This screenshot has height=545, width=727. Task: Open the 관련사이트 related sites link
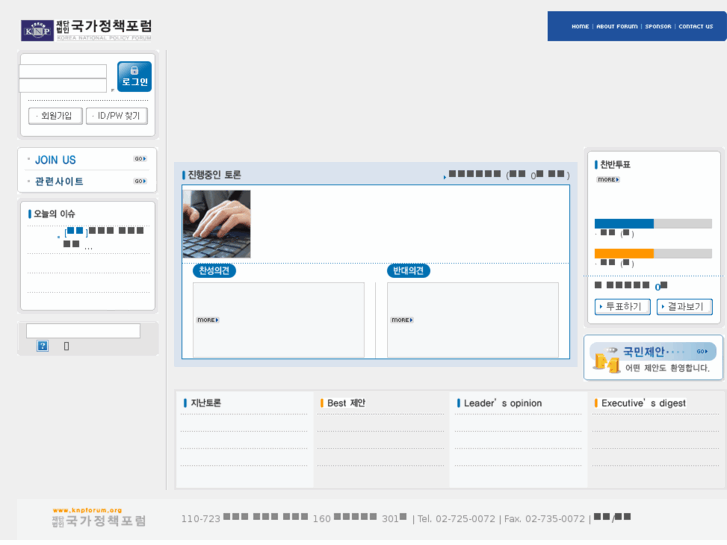[59, 181]
